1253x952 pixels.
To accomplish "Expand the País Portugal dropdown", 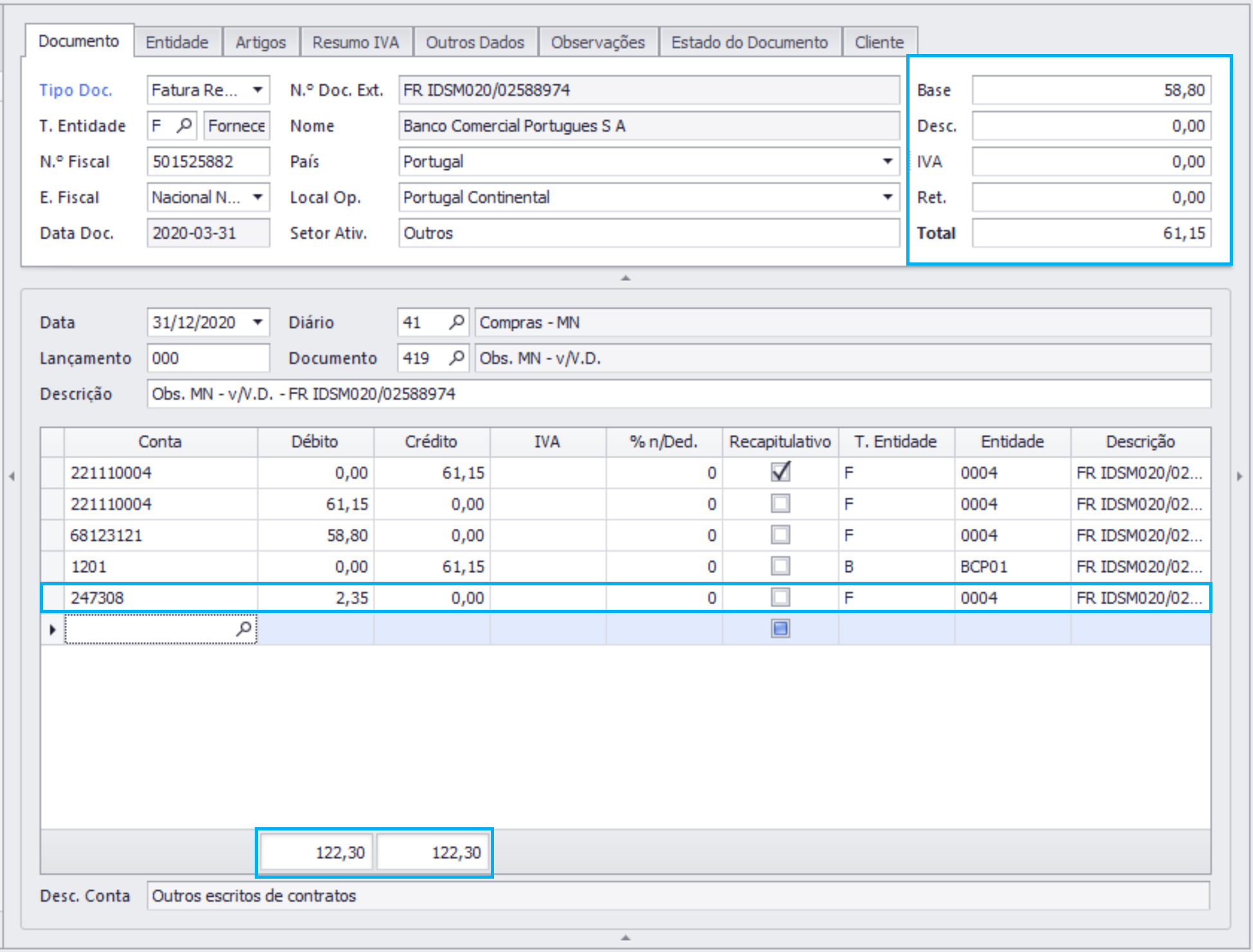I will point(888,161).
